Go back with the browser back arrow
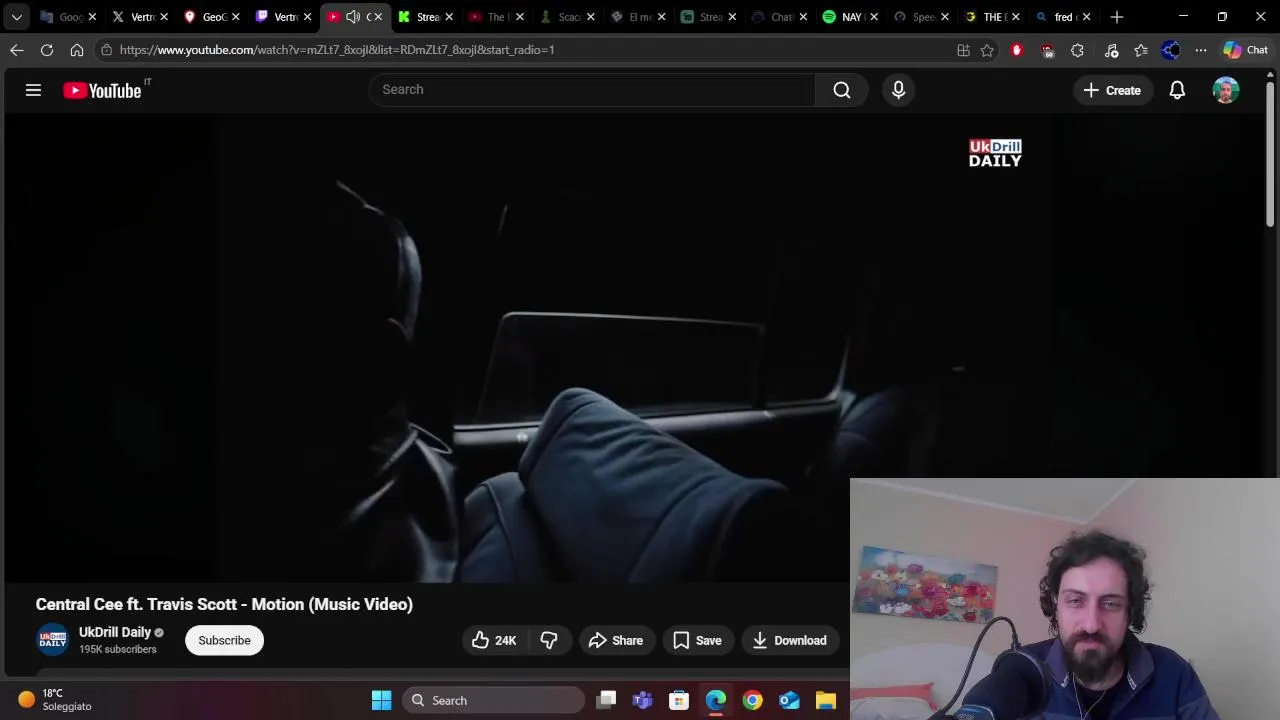This screenshot has width=1280, height=720. tap(17, 50)
